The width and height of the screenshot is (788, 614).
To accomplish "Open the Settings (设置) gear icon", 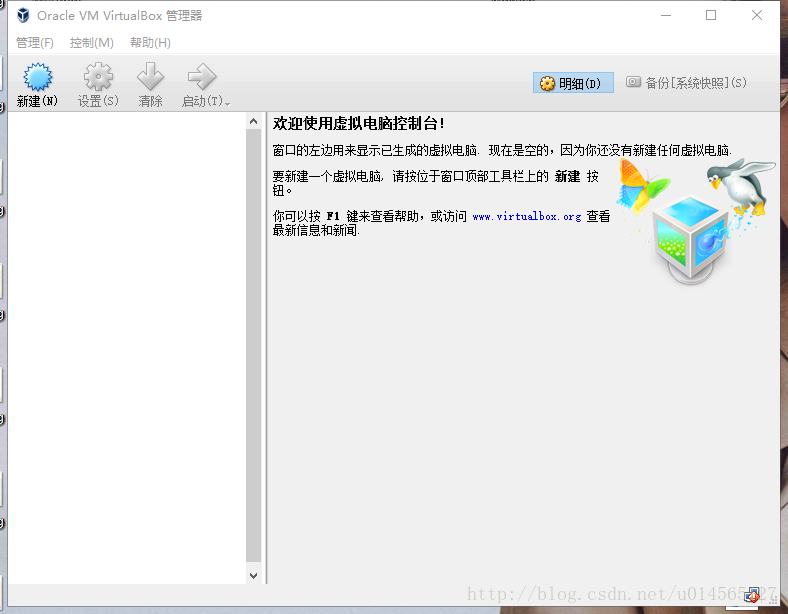I will [x=98, y=77].
